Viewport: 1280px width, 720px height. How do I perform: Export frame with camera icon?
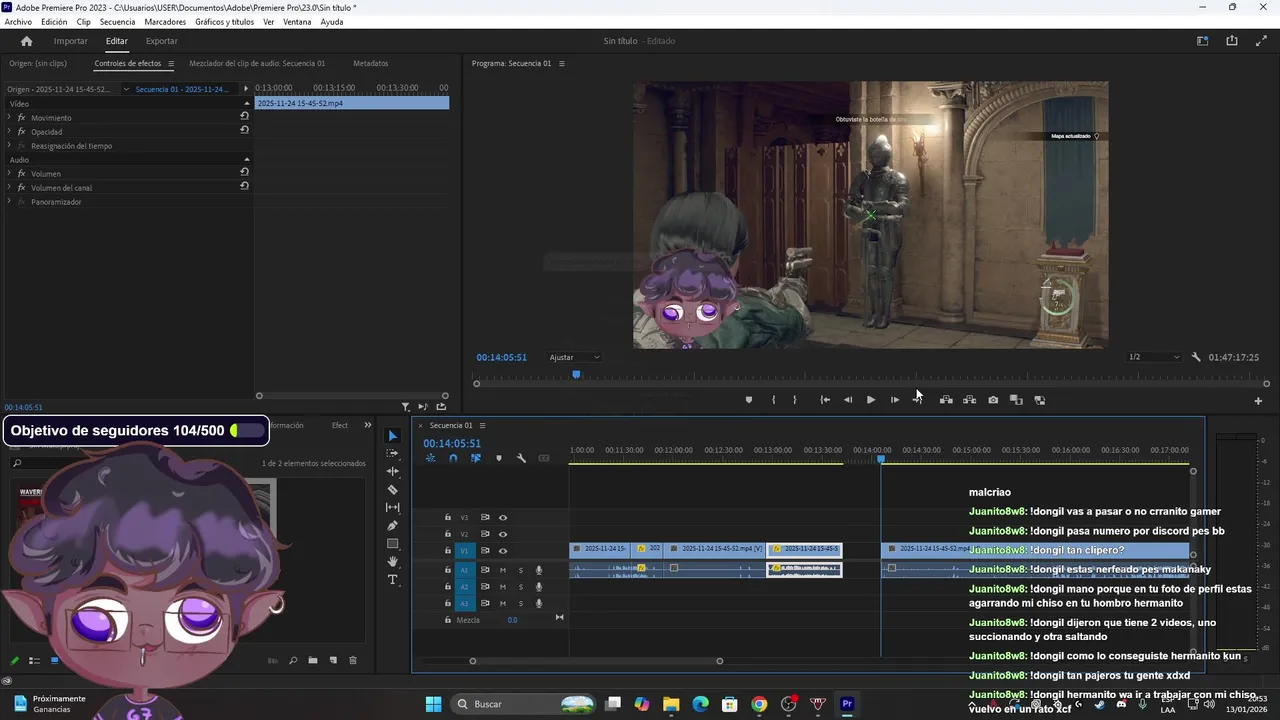pos(993,400)
